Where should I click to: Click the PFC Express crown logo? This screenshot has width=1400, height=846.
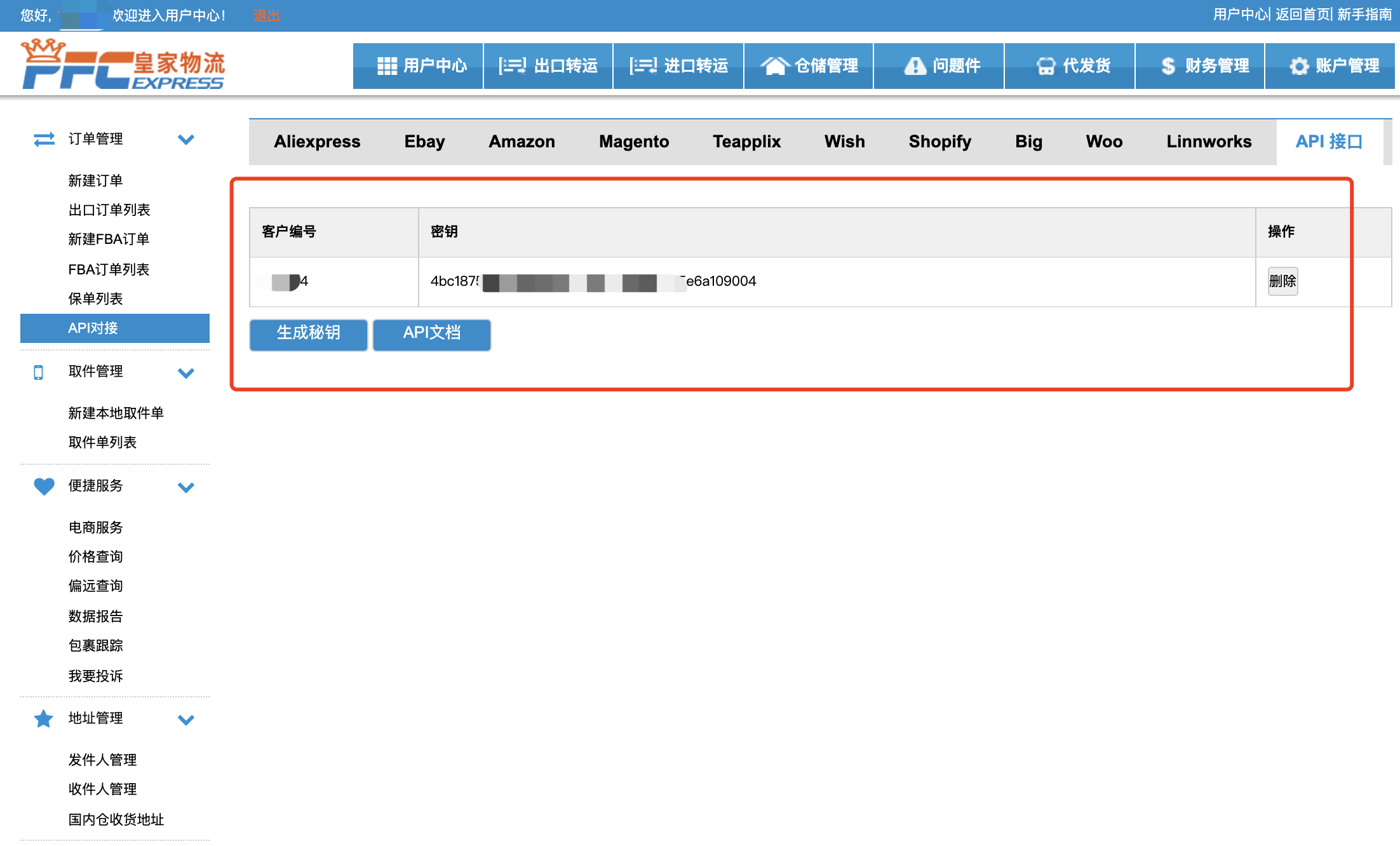[x=122, y=64]
